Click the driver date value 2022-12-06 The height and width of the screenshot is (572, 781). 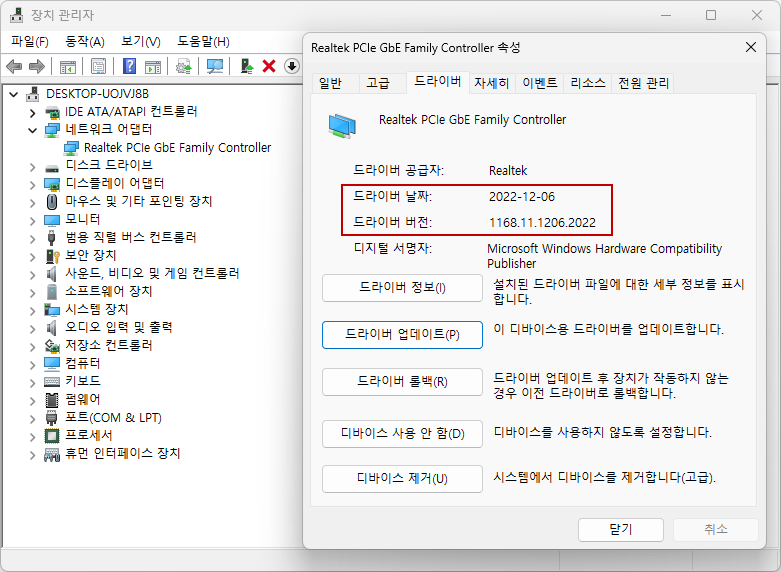pyautogui.click(x=521, y=197)
